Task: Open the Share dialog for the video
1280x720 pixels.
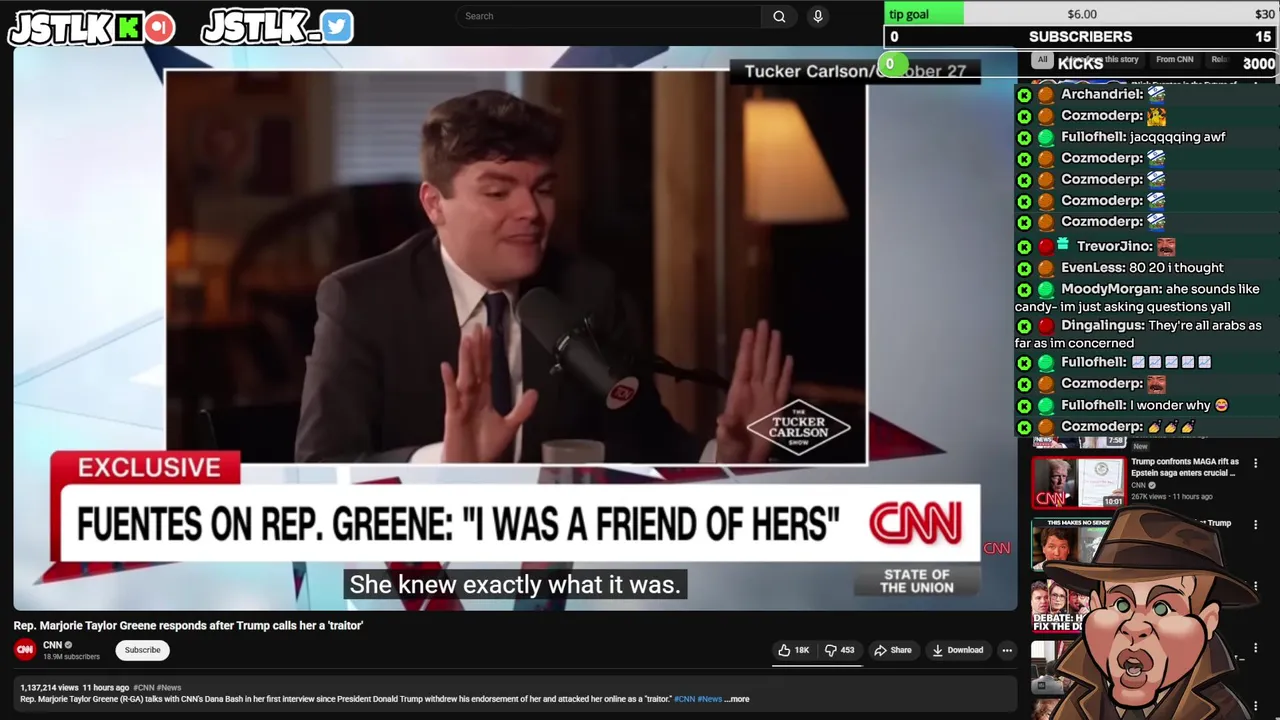Action: pyautogui.click(x=893, y=650)
